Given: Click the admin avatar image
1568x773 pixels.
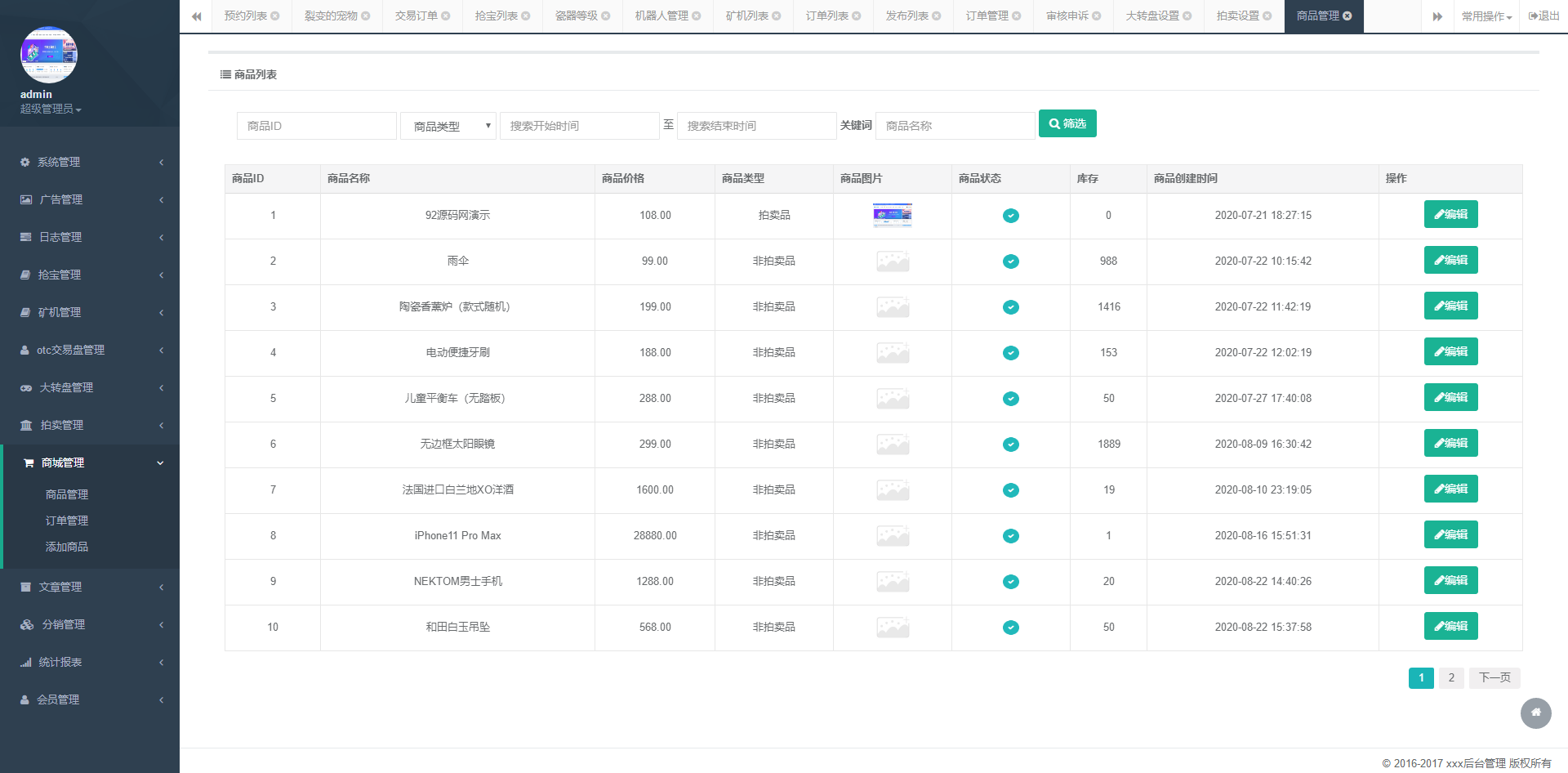Looking at the screenshot, I should pos(49,55).
